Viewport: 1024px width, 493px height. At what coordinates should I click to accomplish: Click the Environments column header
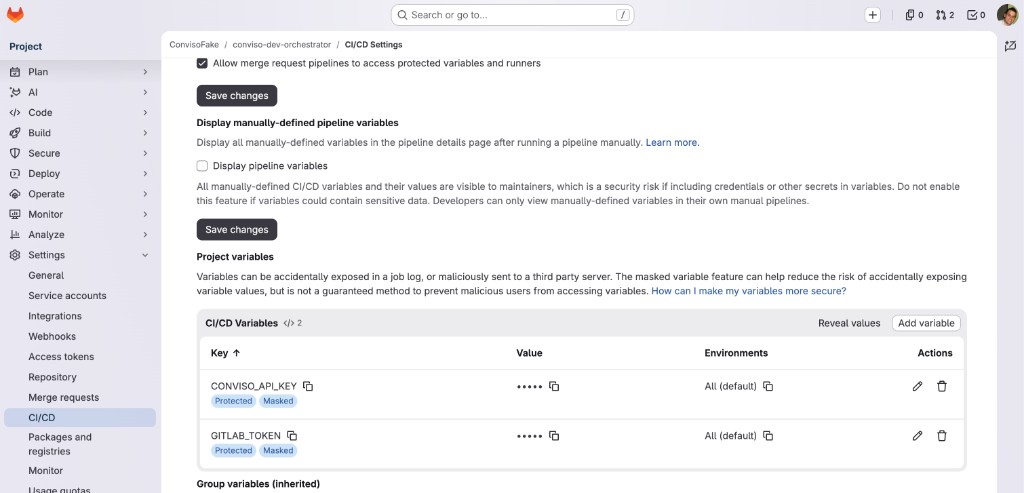pyautogui.click(x=736, y=353)
